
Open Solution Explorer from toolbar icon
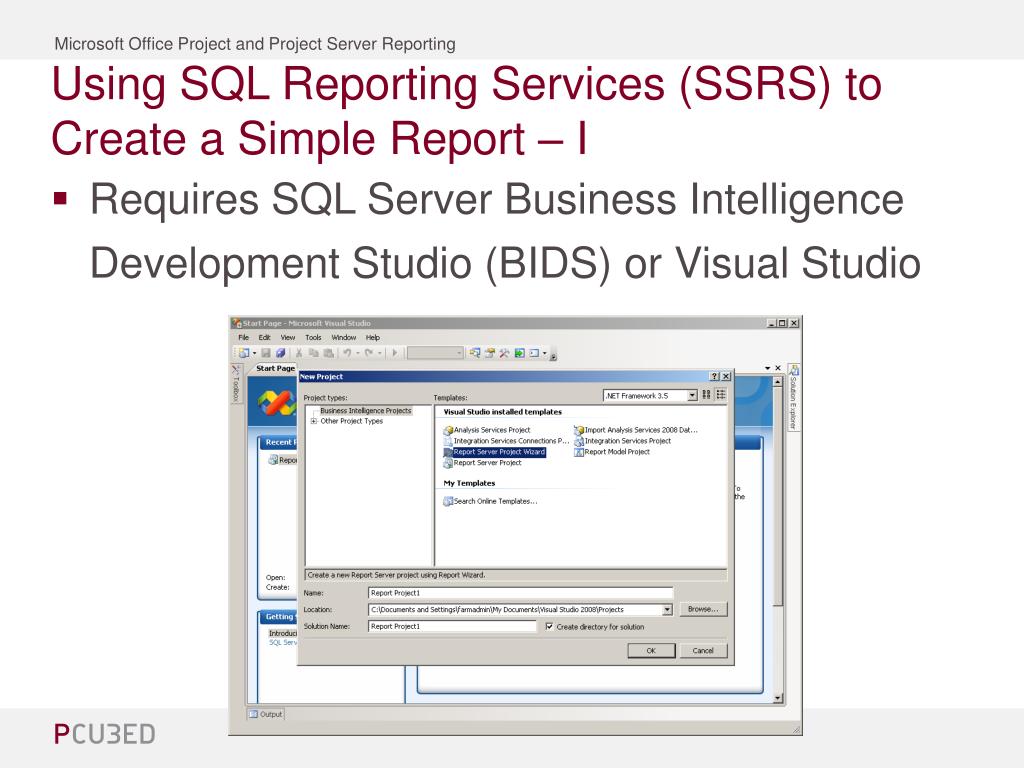[x=475, y=353]
